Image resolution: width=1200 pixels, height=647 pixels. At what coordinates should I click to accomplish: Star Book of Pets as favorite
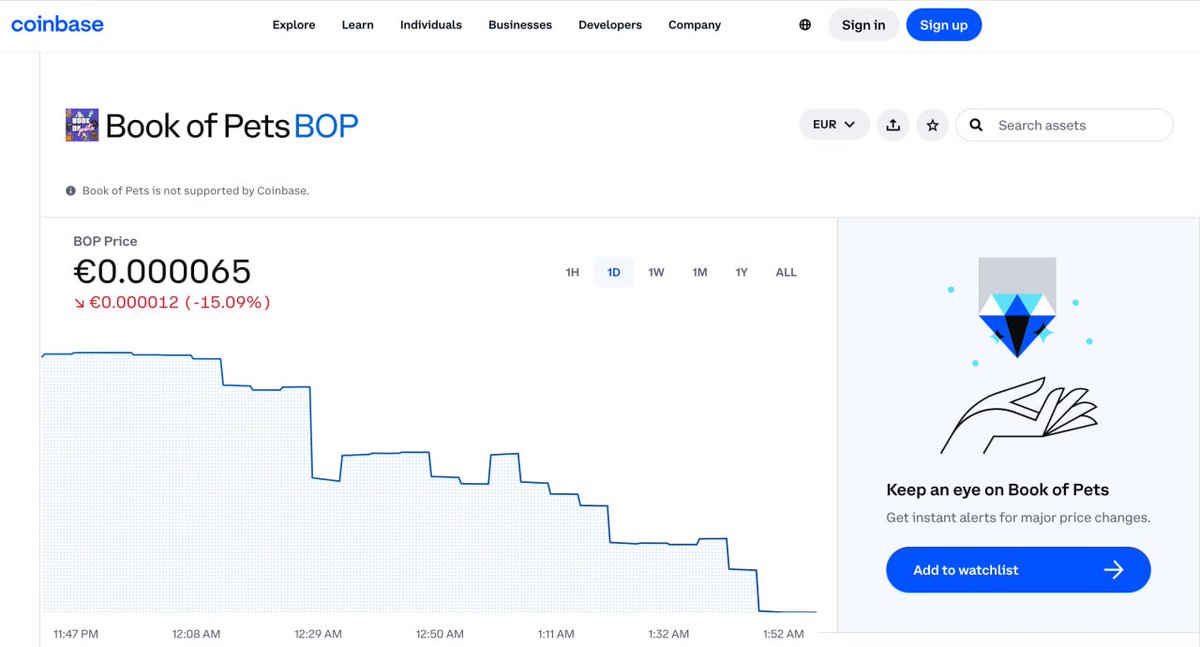933,125
